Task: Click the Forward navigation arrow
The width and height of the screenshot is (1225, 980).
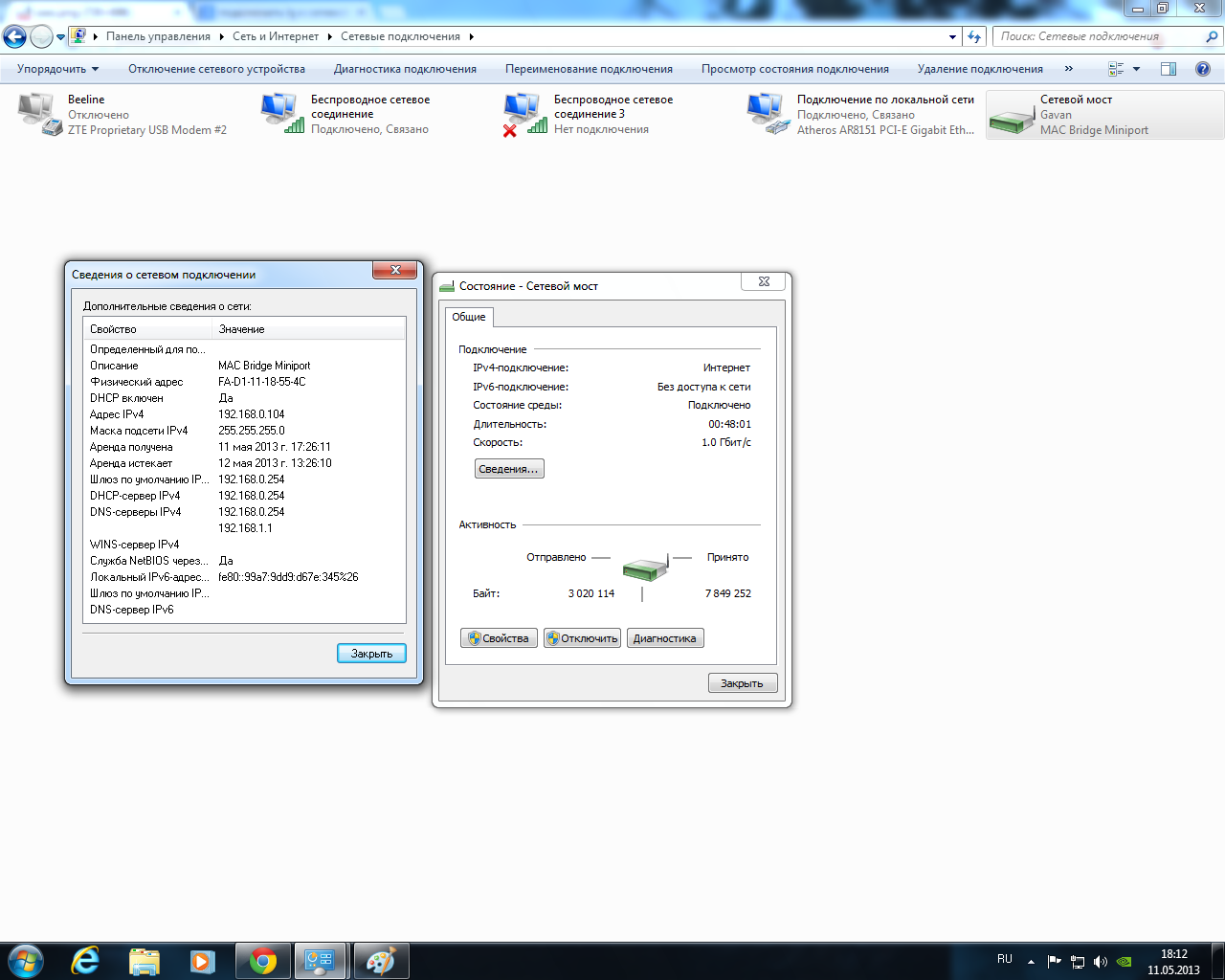Action: (x=41, y=36)
